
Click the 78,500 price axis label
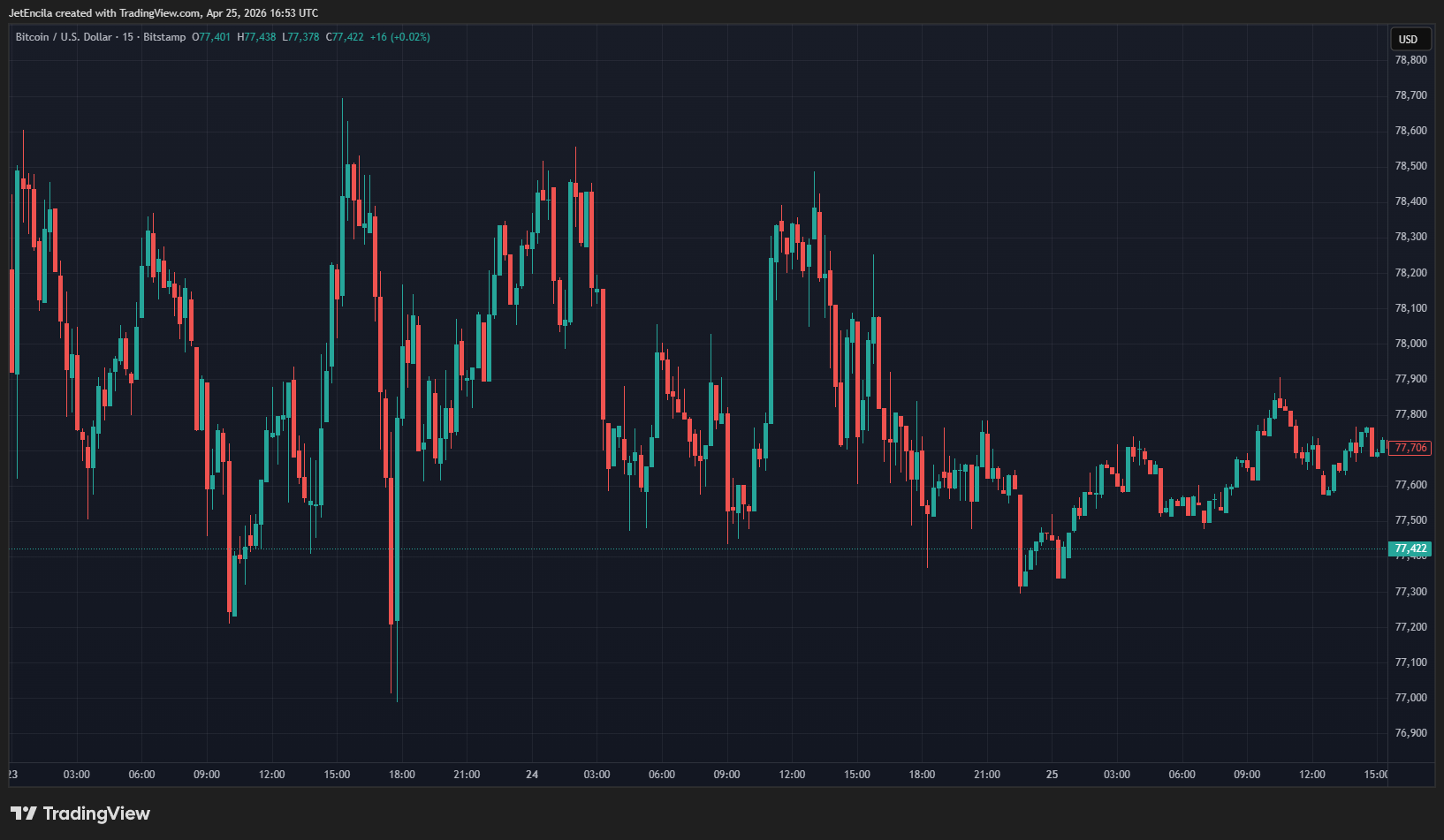tap(1410, 166)
